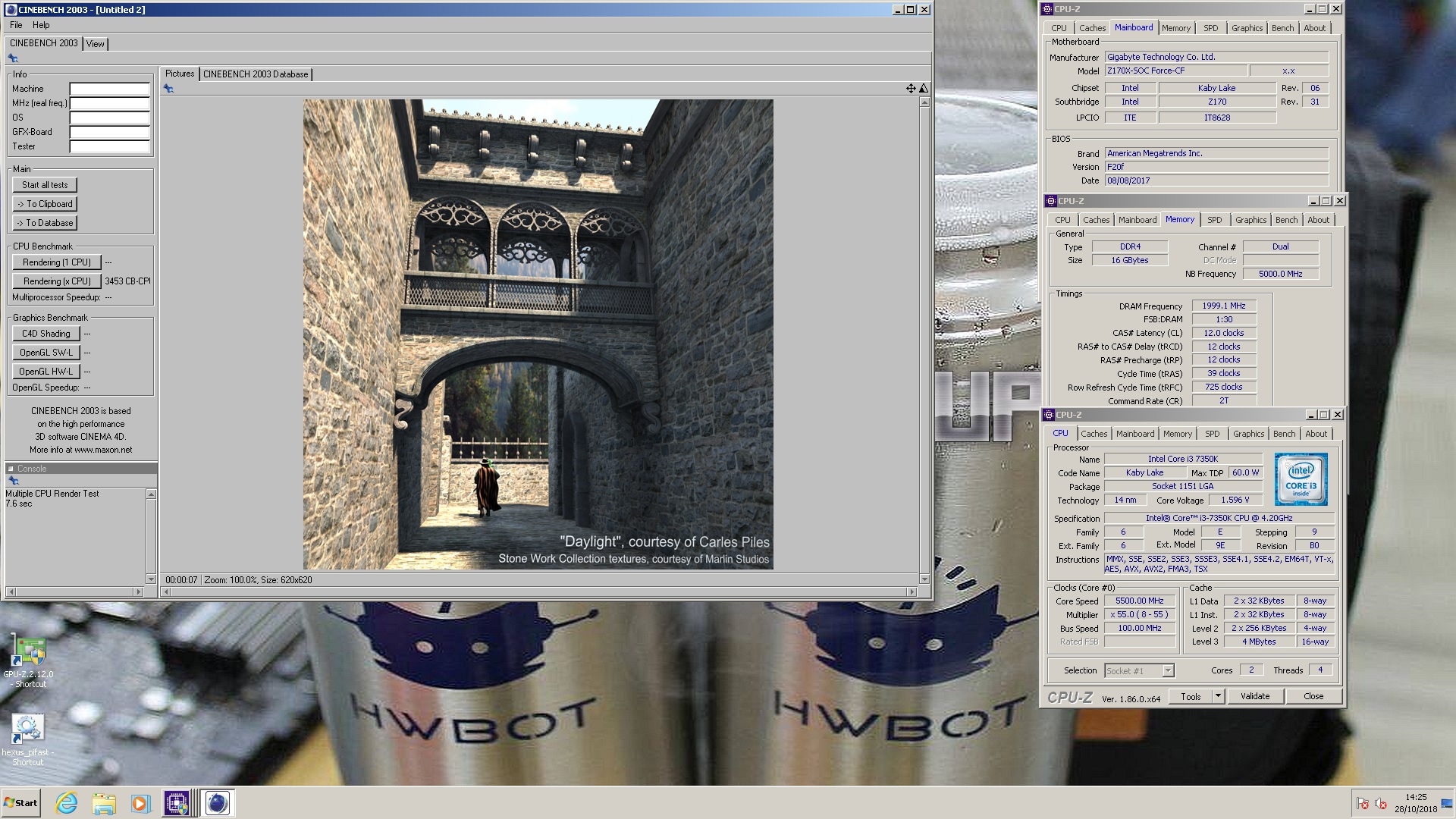
Task: Select Mainboard tab in the middle Memory CPU-Z window
Action: [x=1137, y=220]
